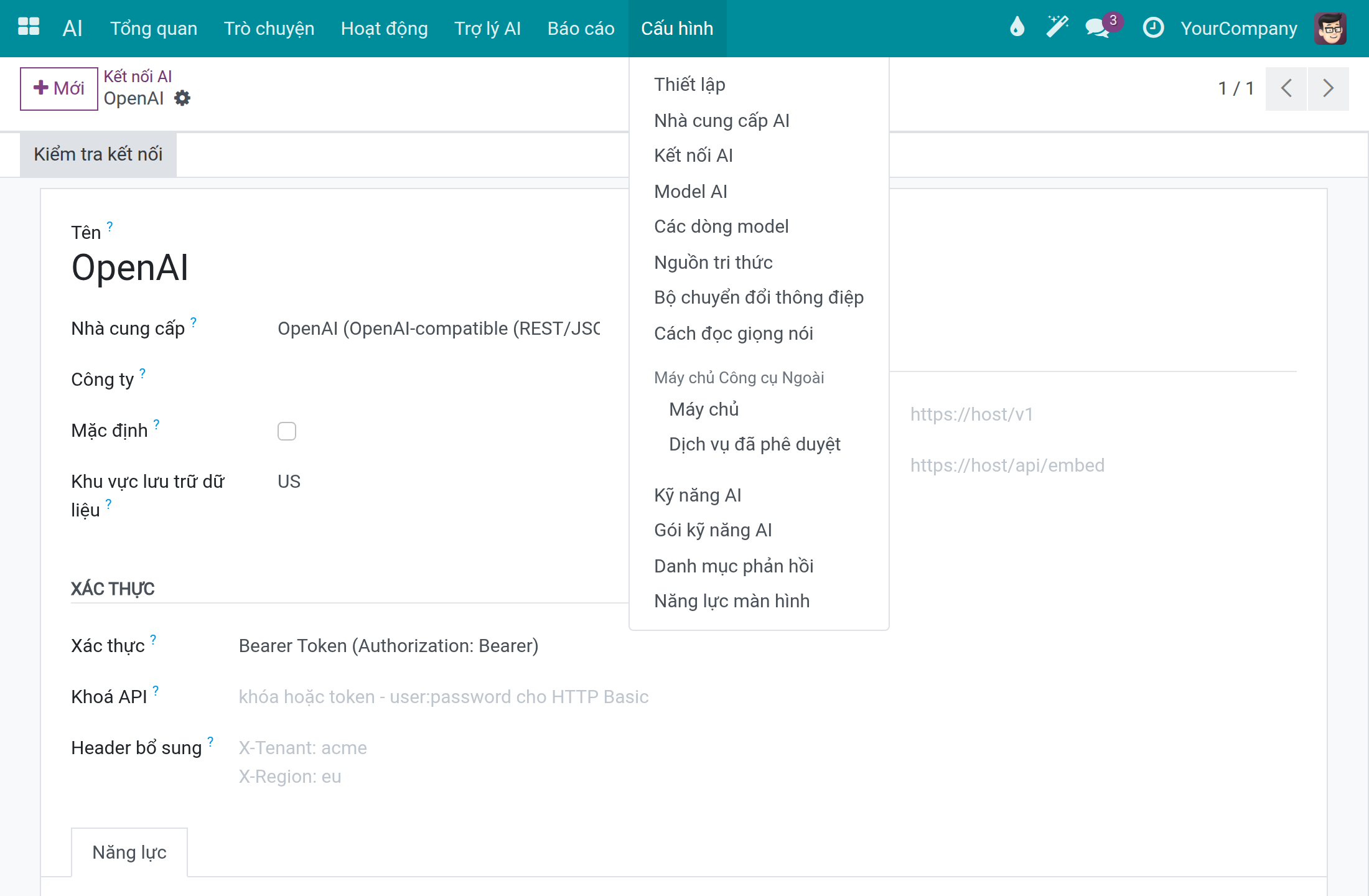Image resolution: width=1369 pixels, height=896 pixels.
Task: Show help tooltip for Xác thực field
Action: point(153,640)
